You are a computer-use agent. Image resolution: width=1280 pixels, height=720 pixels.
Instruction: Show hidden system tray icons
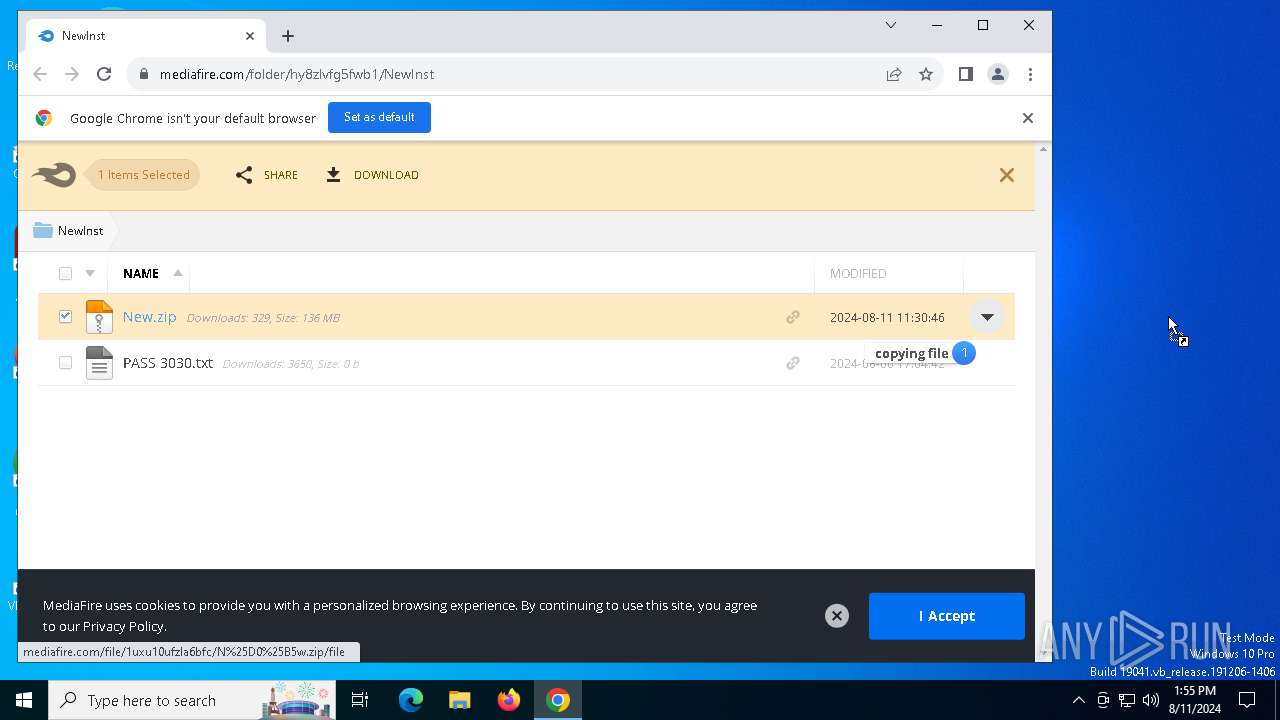tap(1078, 700)
